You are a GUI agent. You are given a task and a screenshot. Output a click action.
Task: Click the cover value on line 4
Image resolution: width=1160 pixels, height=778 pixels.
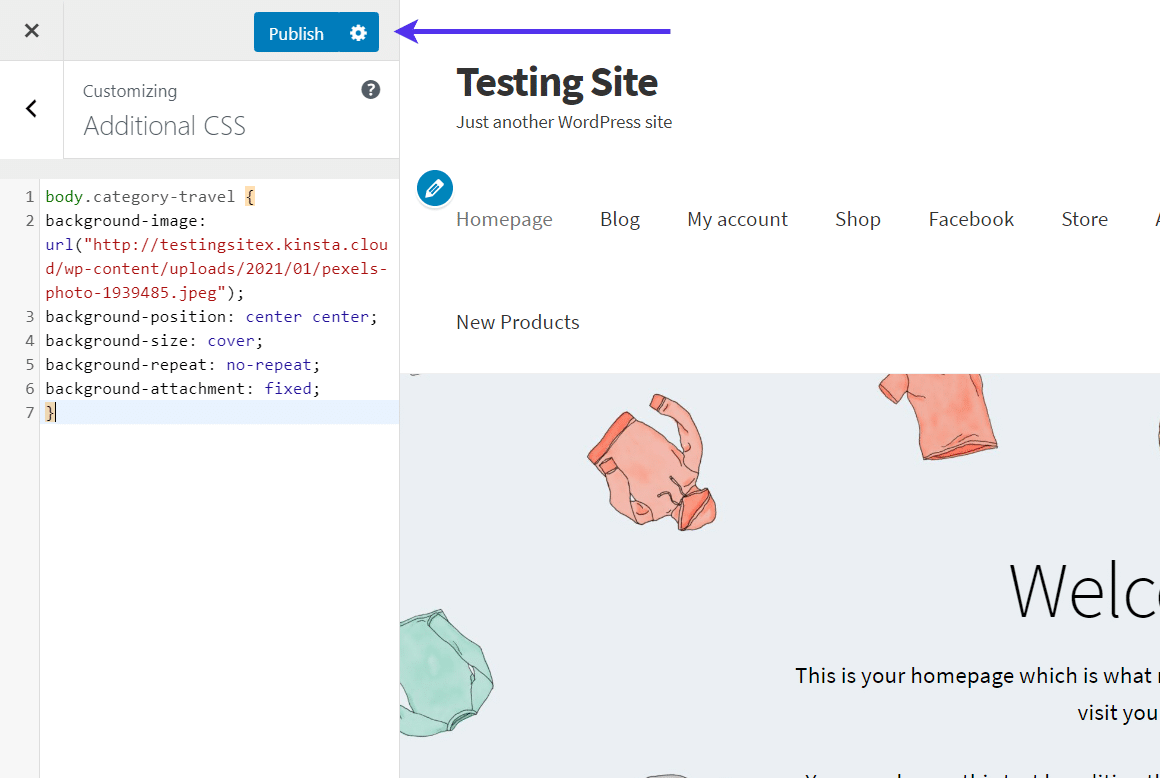tap(231, 340)
